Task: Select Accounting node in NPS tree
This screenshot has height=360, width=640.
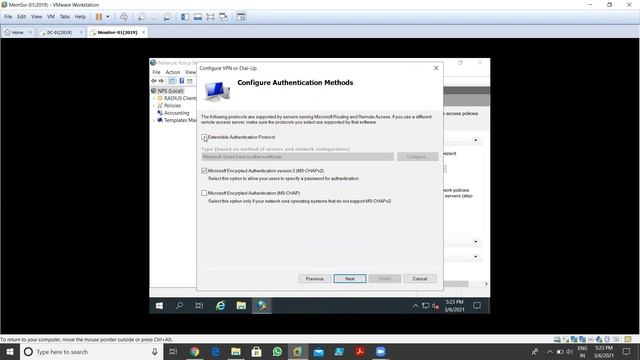Action: (x=176, y=113)
